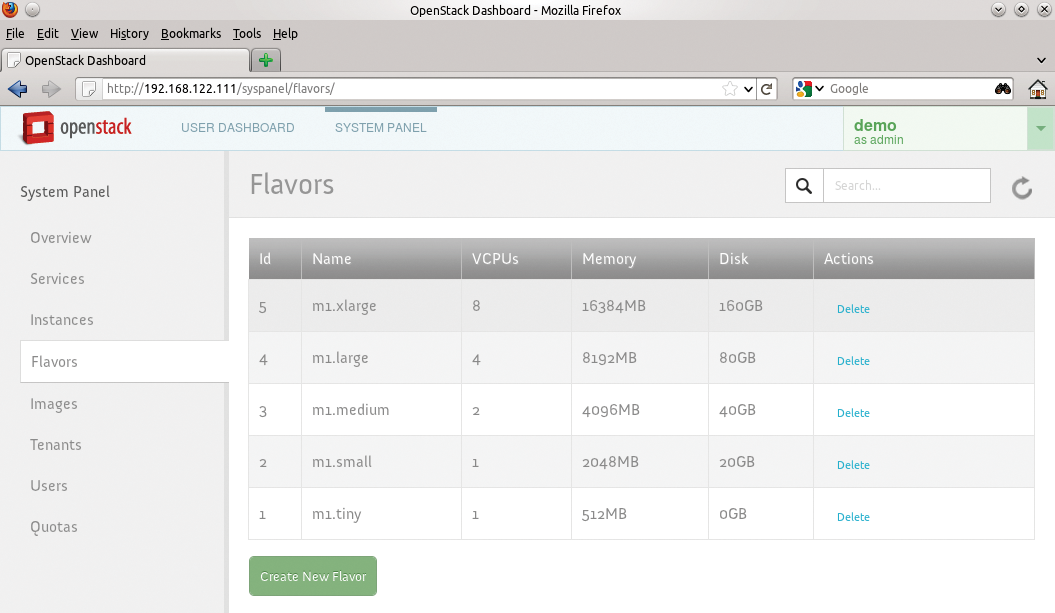Open the Bookmarks menu

[190, 33]
